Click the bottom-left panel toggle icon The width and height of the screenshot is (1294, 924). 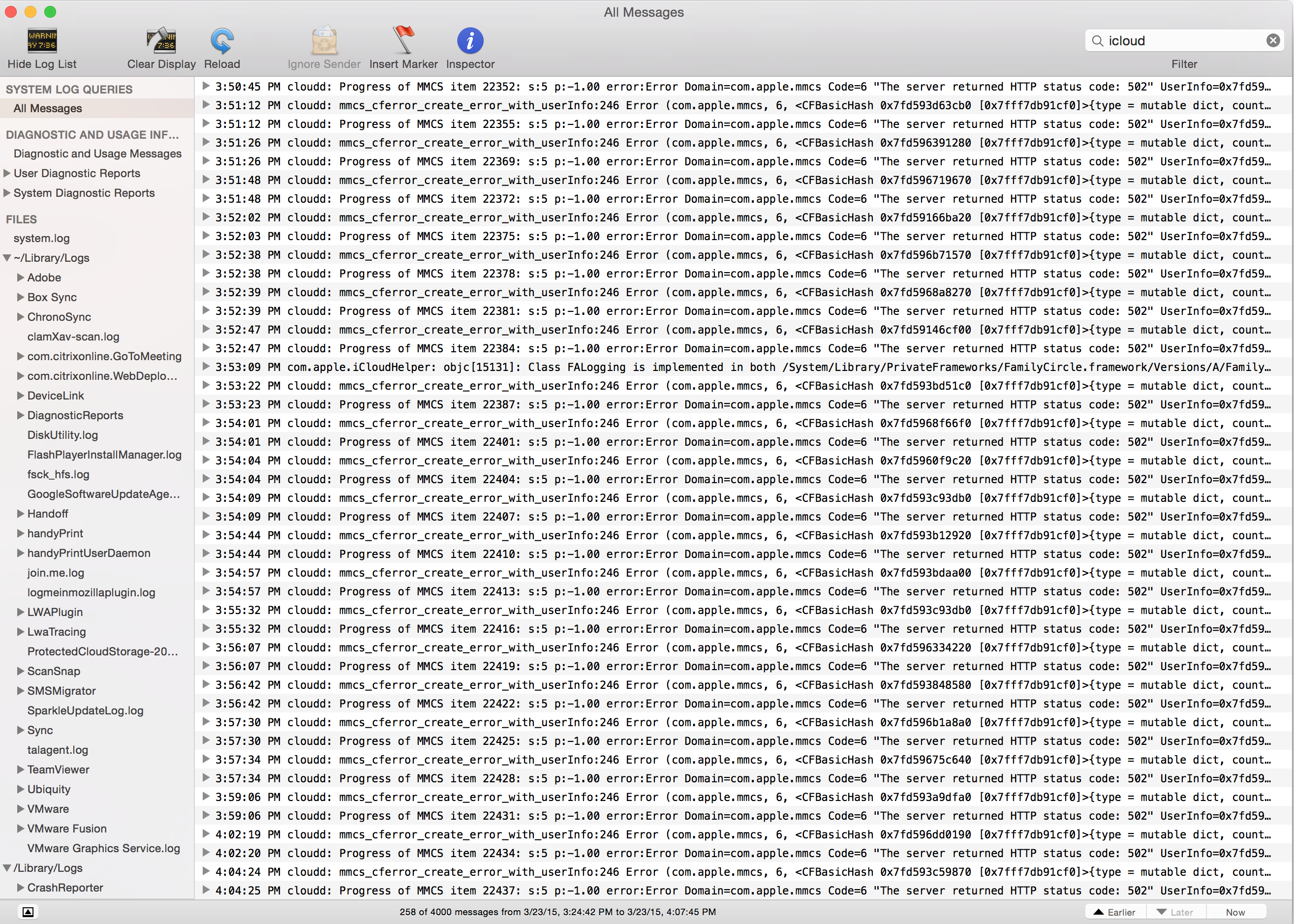pyautogui.click(x=28, y=912)
